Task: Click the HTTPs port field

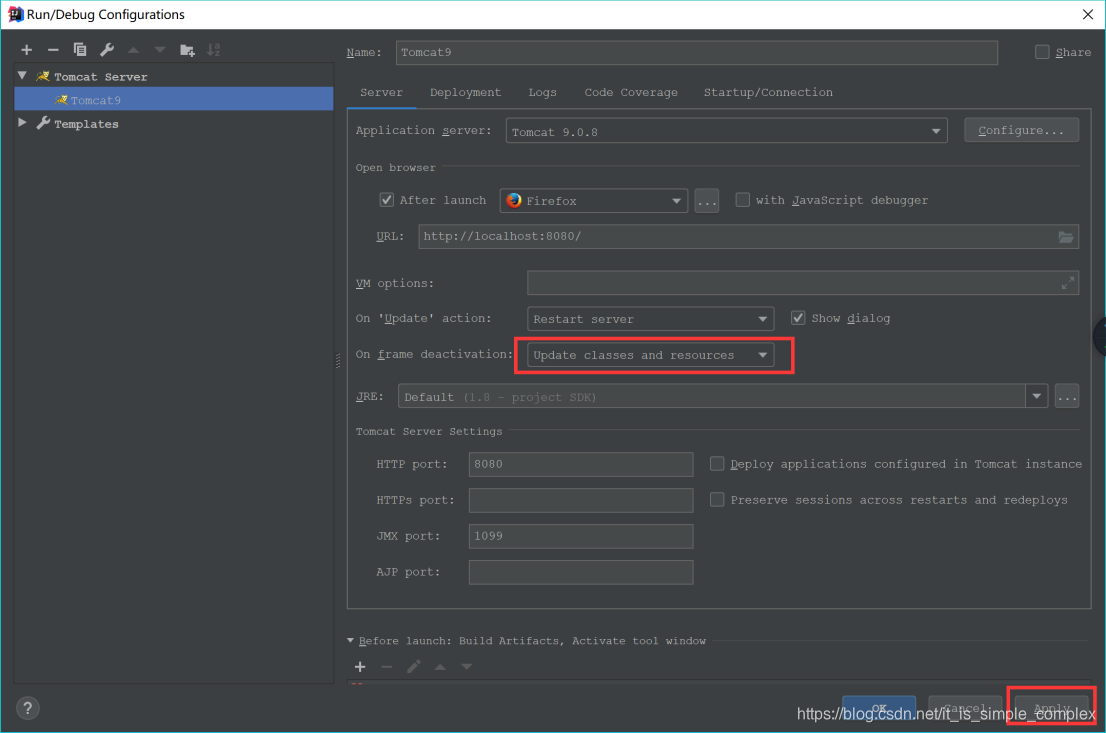Action: click(581, 500)
